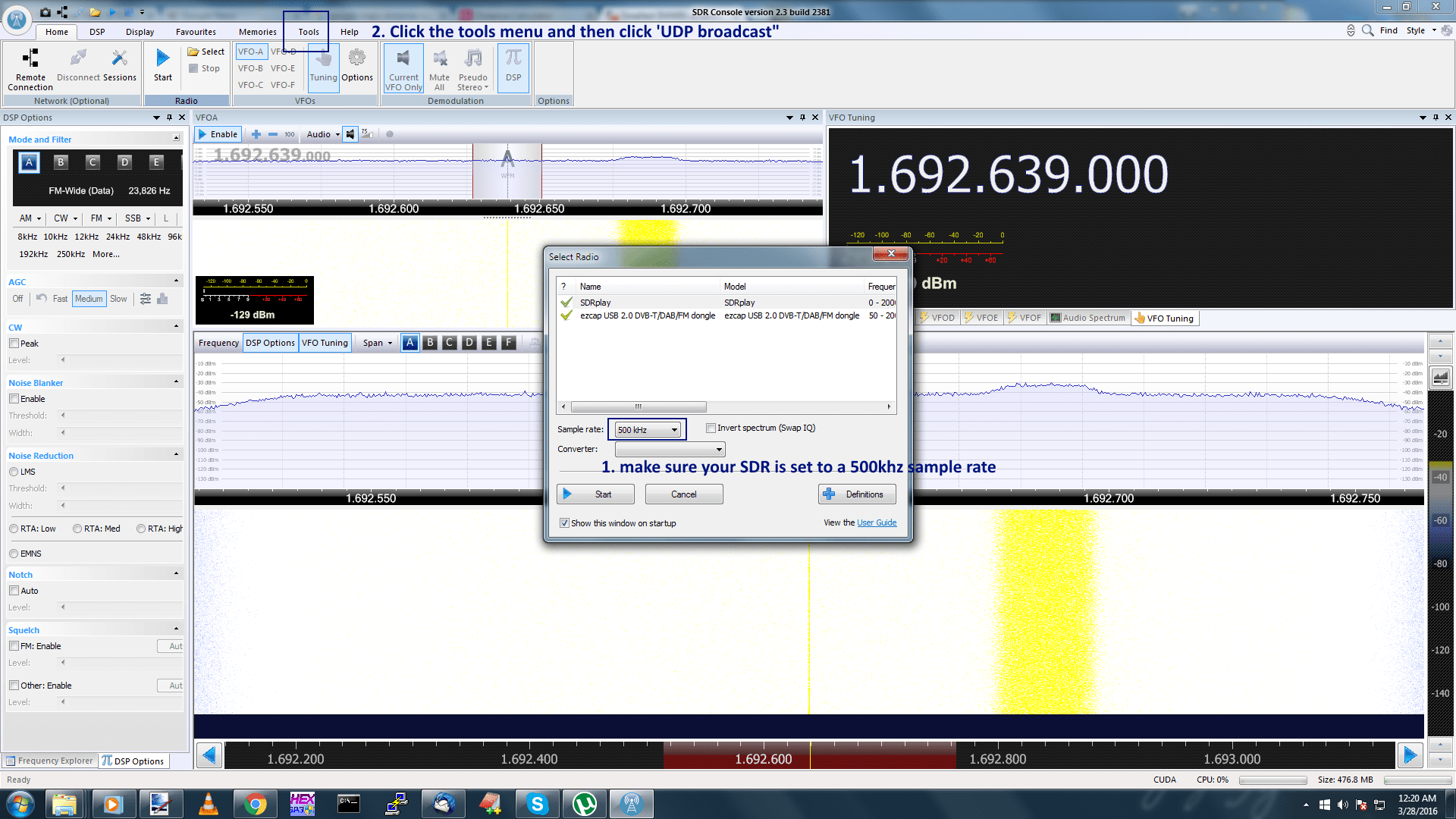This screenshot has width=1456, height=819.
Task: Click the CW Level slider
Action: click(121, 360)
